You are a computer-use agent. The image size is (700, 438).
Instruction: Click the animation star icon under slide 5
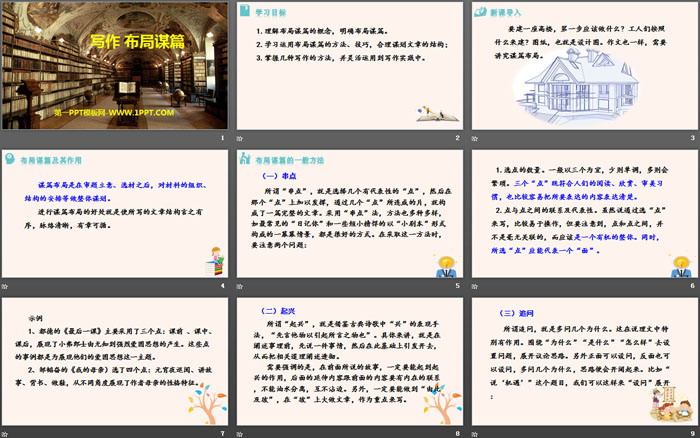pos(240,286)
